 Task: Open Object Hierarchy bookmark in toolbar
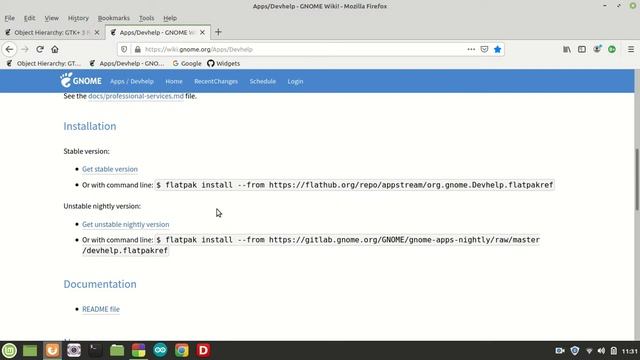pos(44,63)
